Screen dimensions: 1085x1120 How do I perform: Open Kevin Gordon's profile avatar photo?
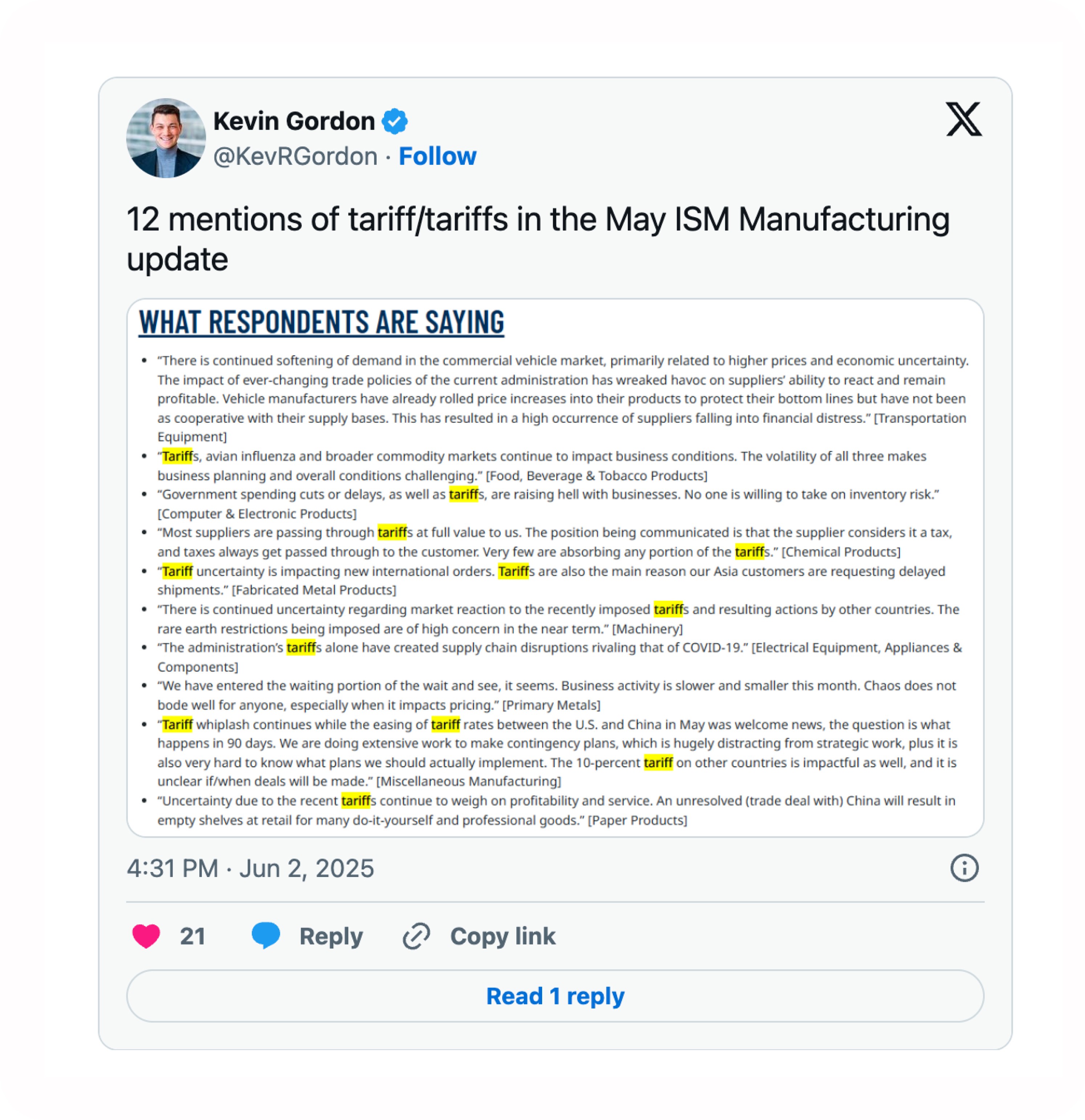166,138
